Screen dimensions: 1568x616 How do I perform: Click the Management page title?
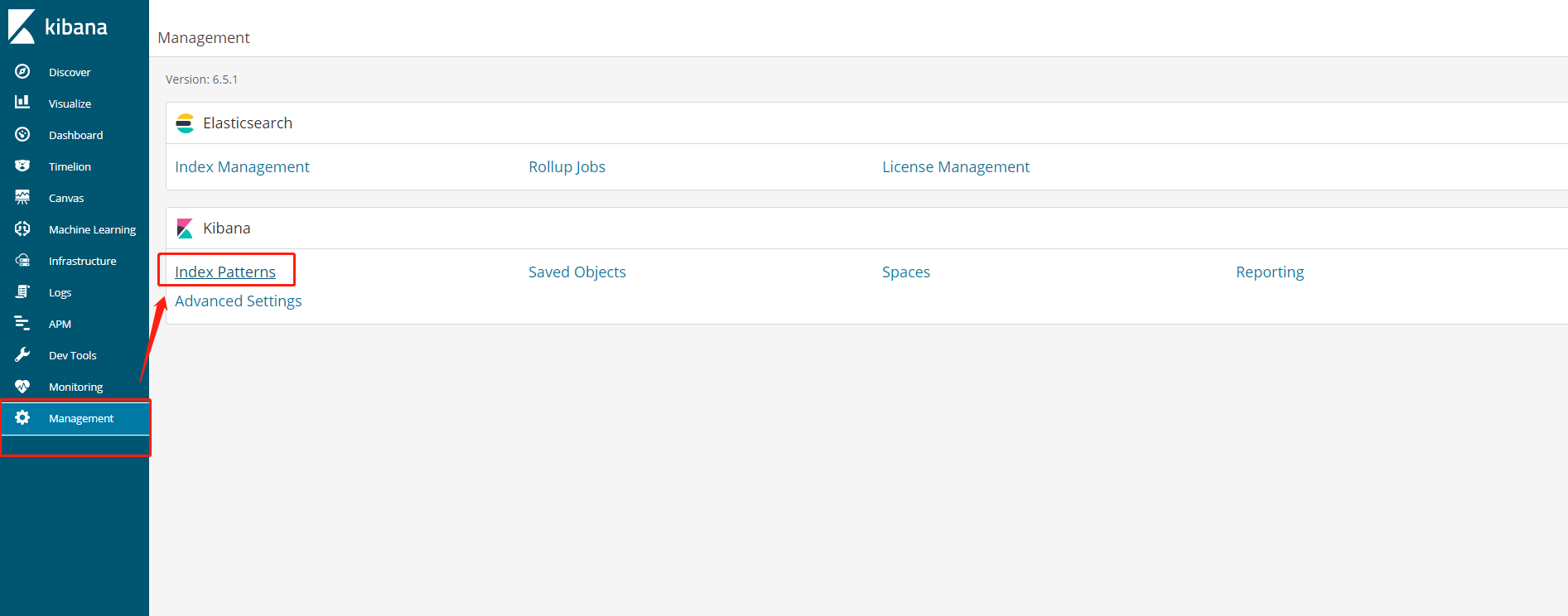(x=204, y=37)
